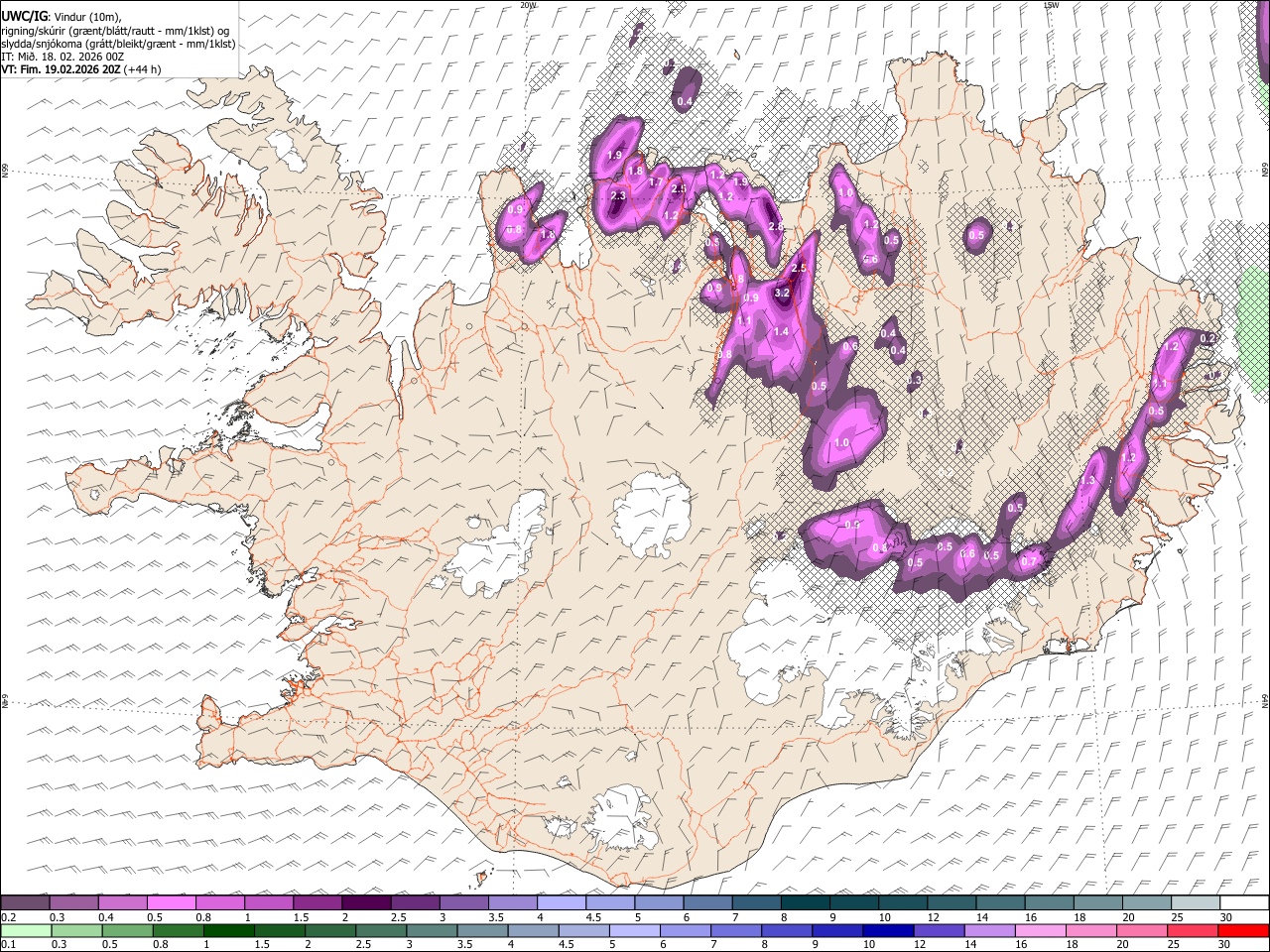Select the red swatch labeled 30 in lower legend
This screenshot has height=952, width=1270.
click(1243, 930)
